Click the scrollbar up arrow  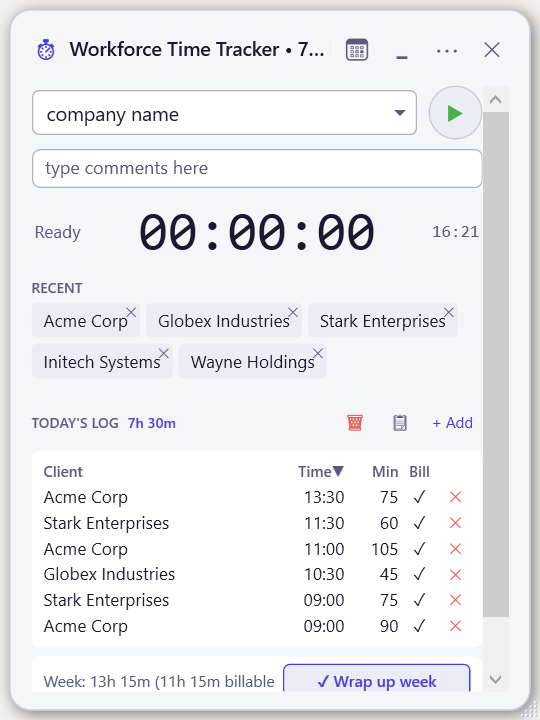(x=495, y=99)
